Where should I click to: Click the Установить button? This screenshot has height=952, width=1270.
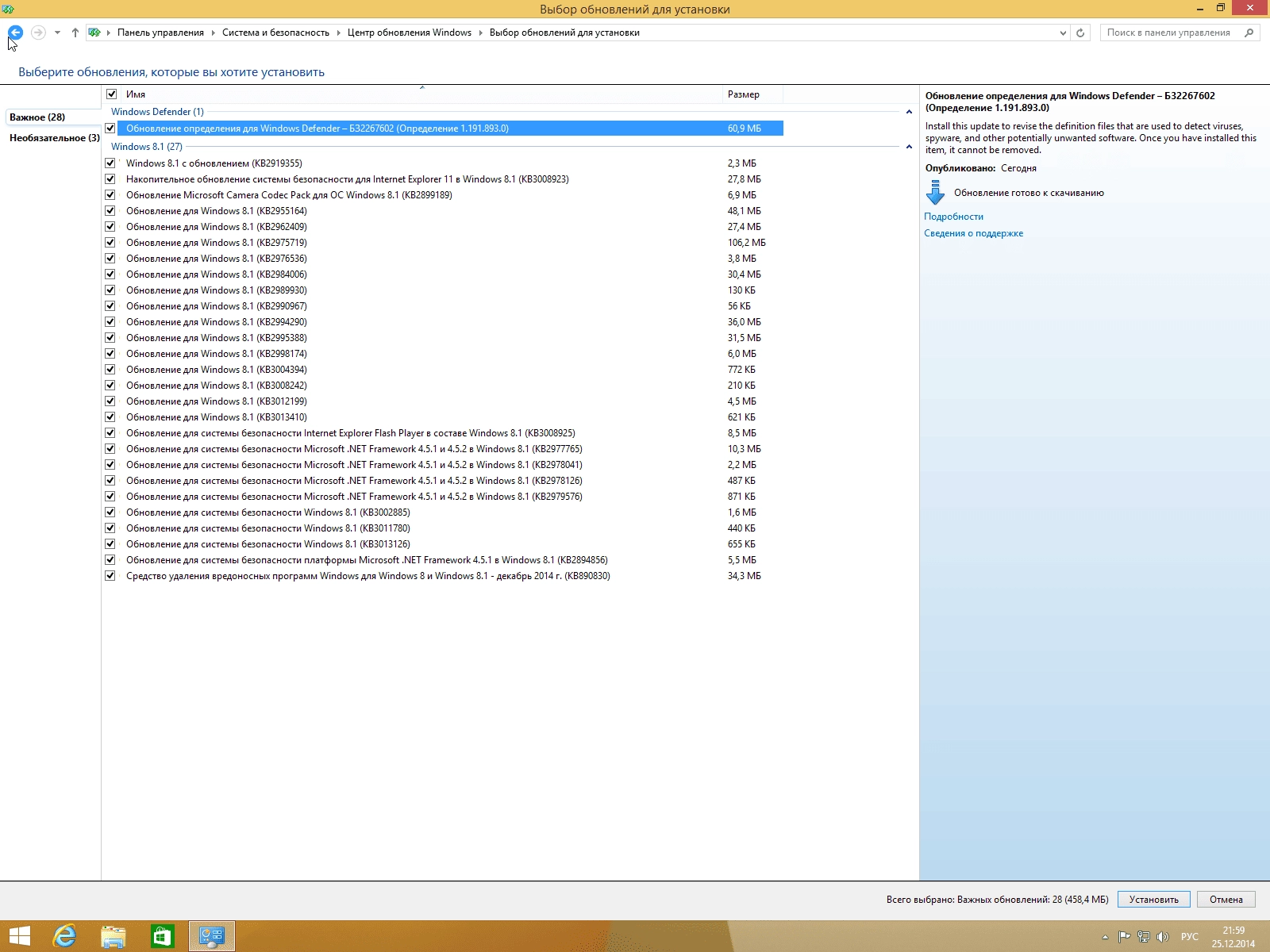coord(1154,900)
